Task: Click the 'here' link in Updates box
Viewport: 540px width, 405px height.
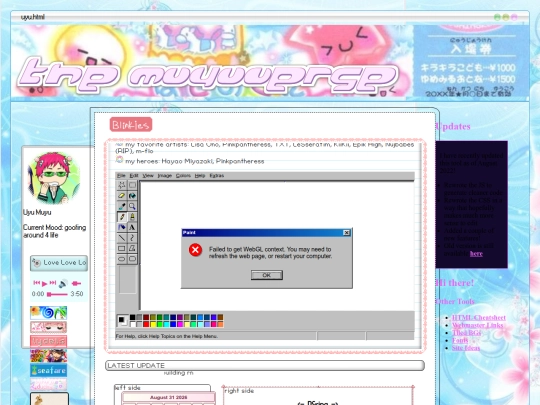Action: coord(476,253)
